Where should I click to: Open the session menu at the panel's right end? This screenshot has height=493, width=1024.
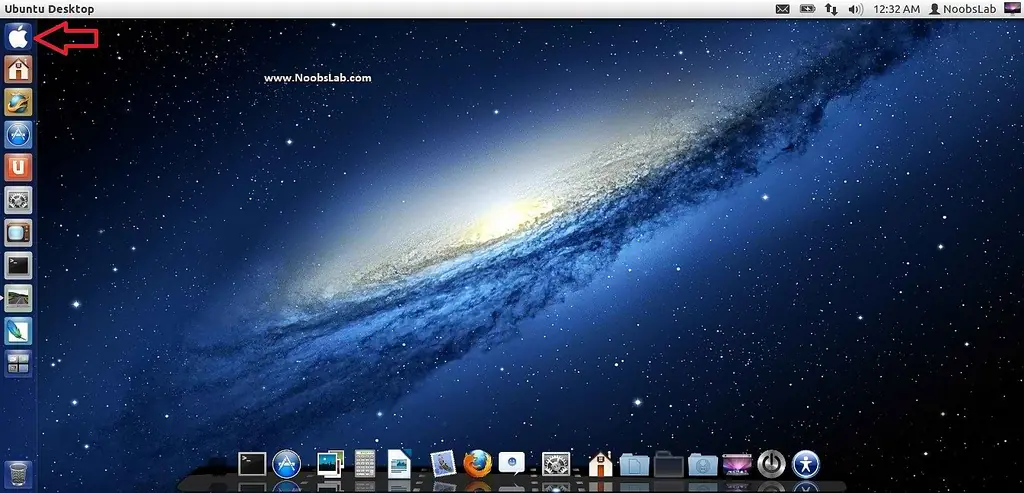(x=1012, y=8)
